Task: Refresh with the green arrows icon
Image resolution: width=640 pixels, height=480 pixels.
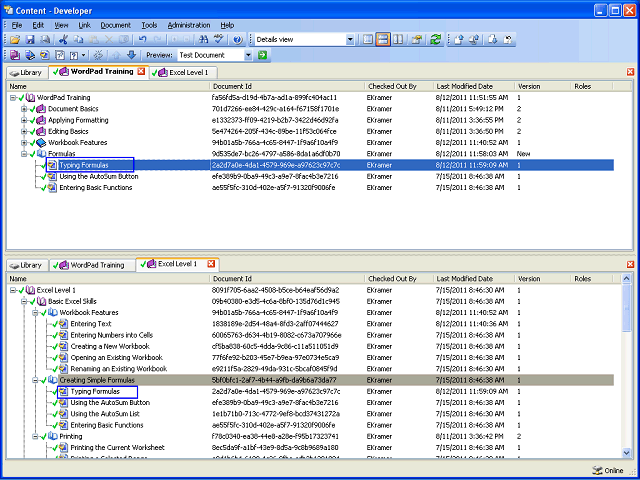Action: [x=436, y=40]
